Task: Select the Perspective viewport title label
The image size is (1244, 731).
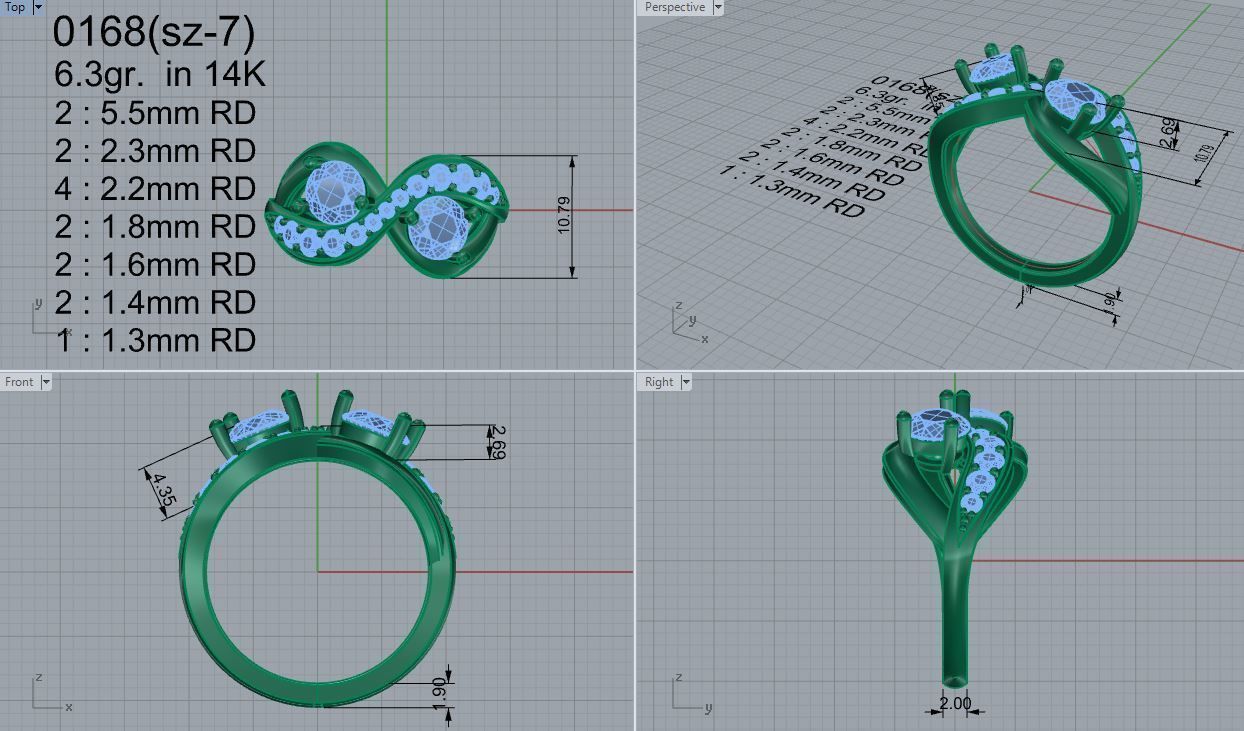Action: pyautogui.click(x=675, y=7)
